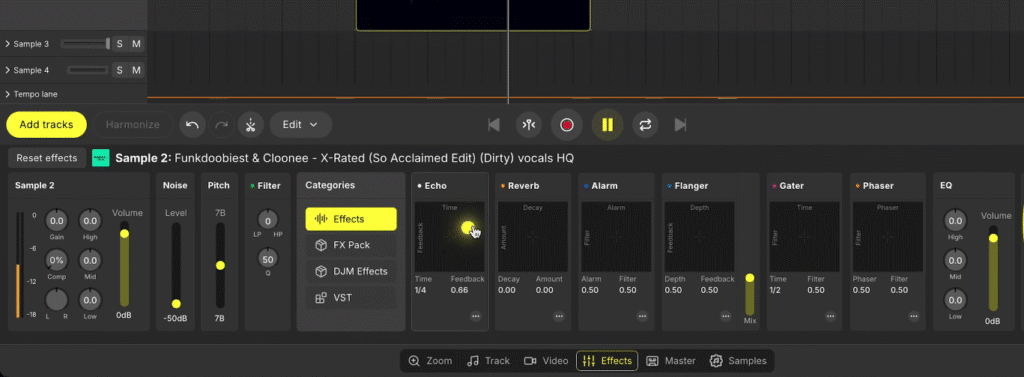This screenshot has width=1024, height=377.
Task: Expand the Tempo lane
Action: (7, 94)
